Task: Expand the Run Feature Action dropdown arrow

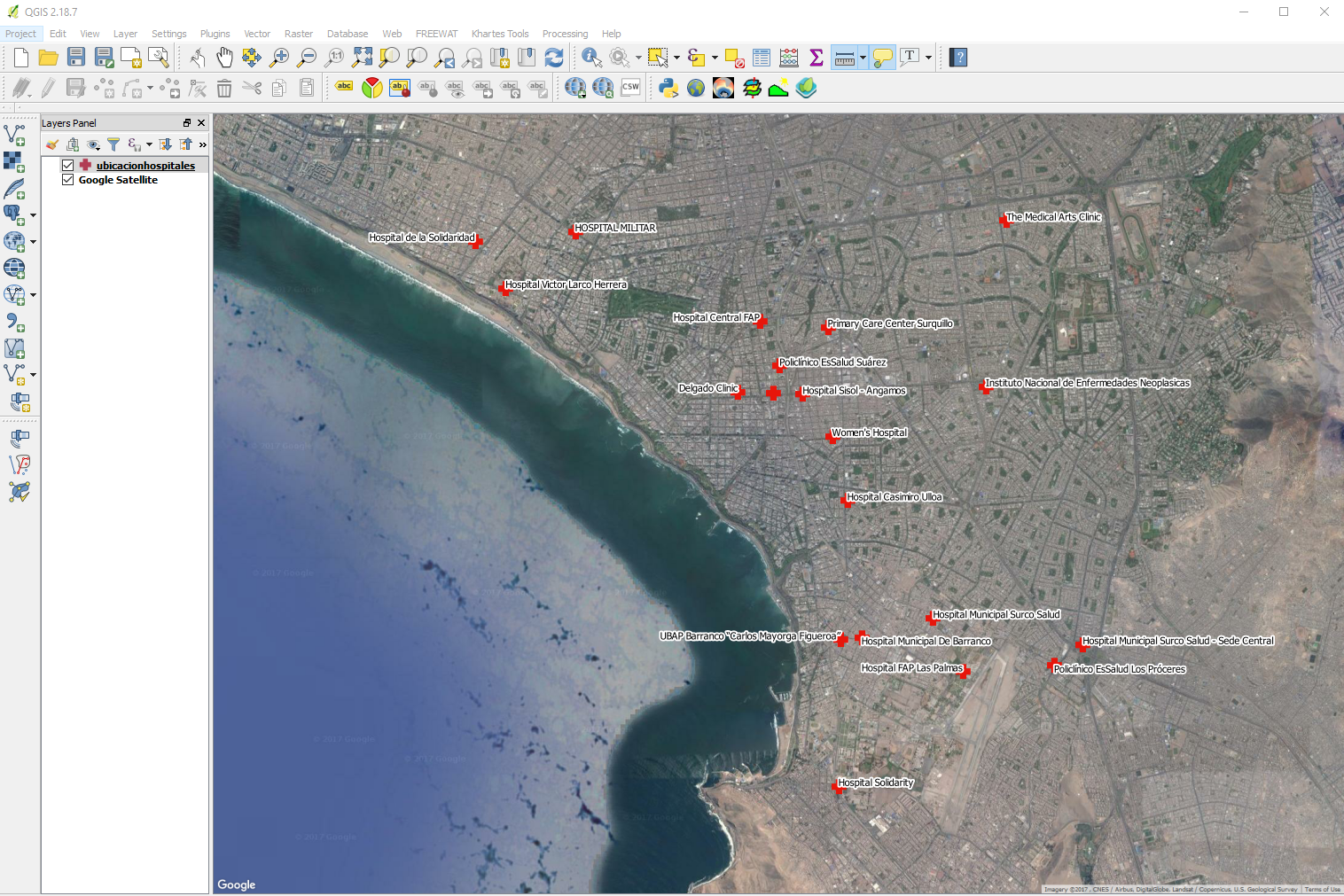Action: point(638,58)
